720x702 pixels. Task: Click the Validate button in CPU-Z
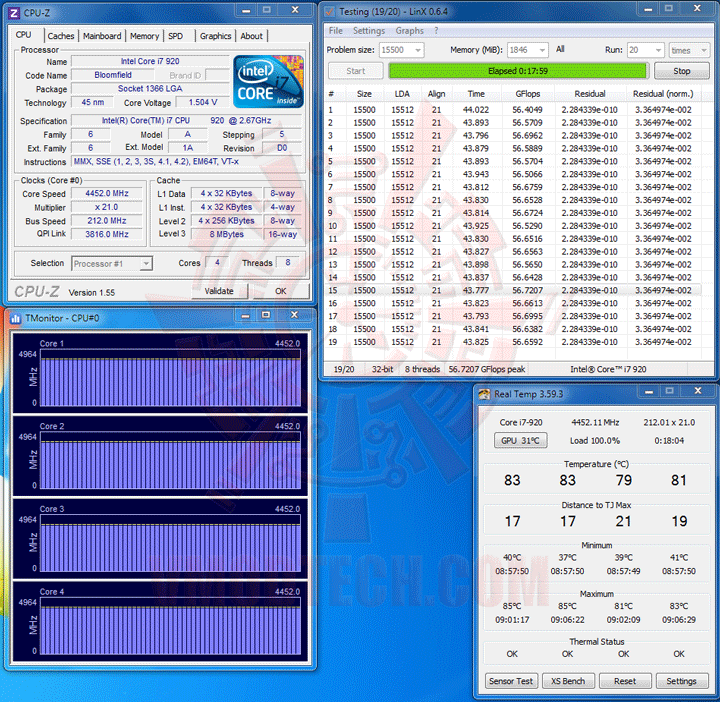[219, 291]
